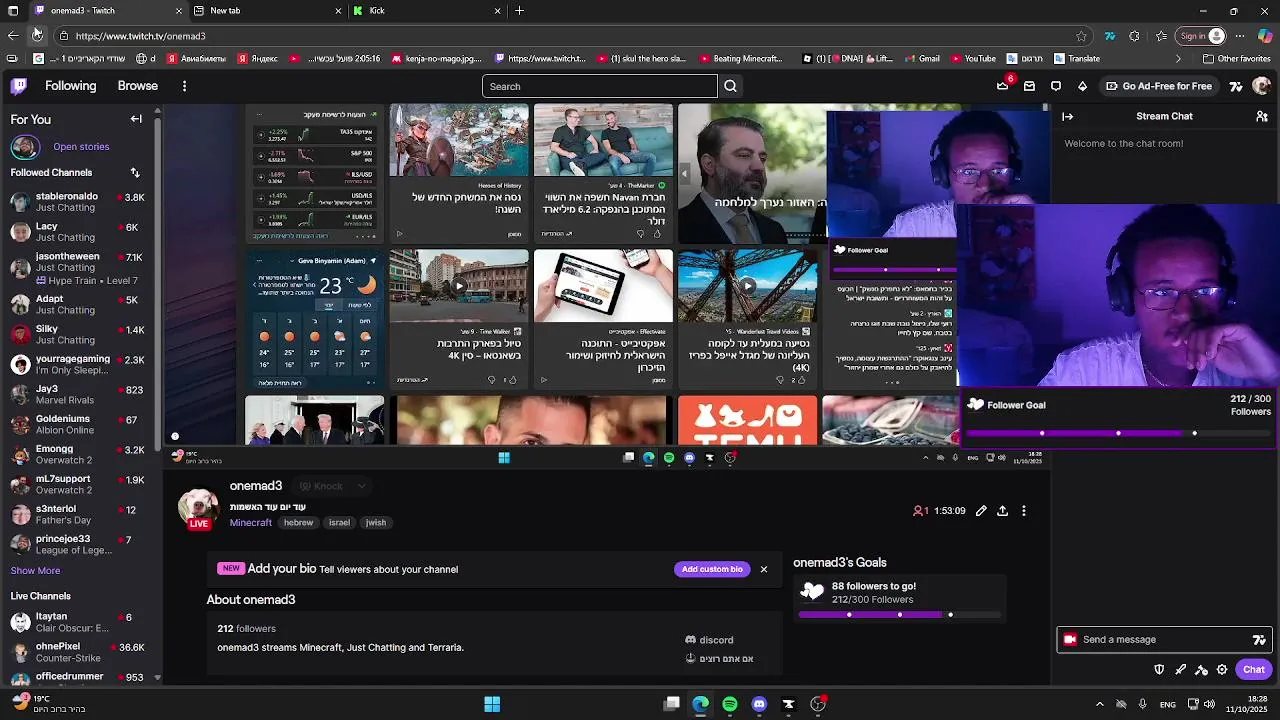Focus the Send a message field
This screenshot has width=1280, height=720.
1164,640
